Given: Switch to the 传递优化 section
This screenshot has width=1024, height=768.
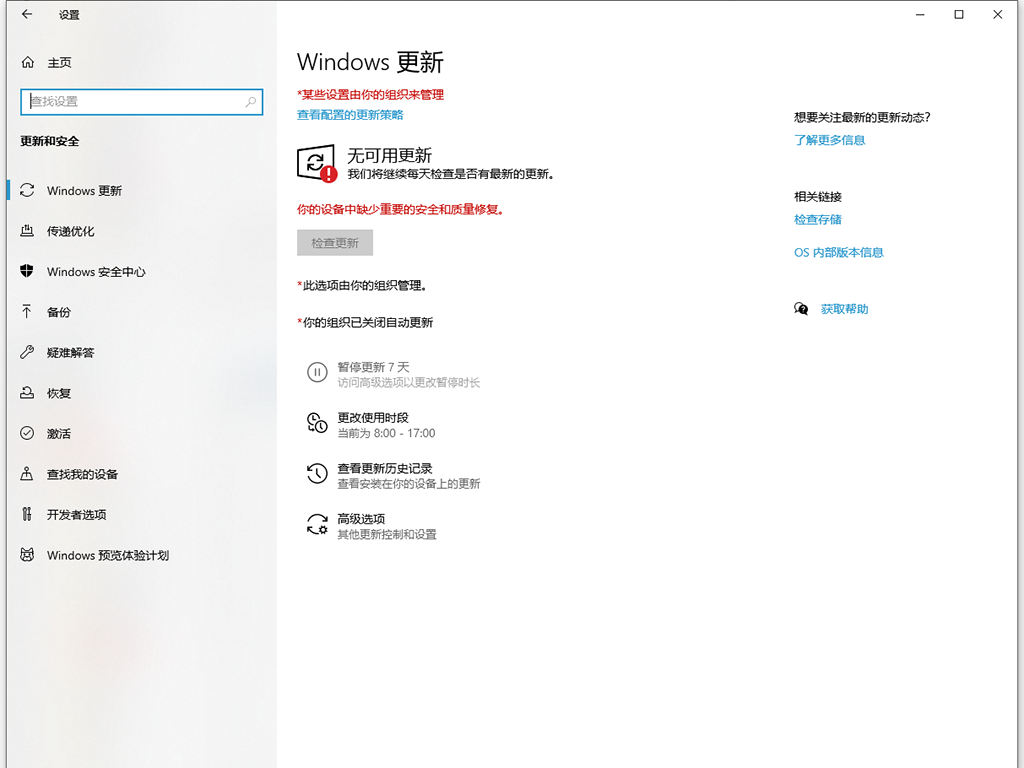Looking at the screenshot, I should 71,231.
